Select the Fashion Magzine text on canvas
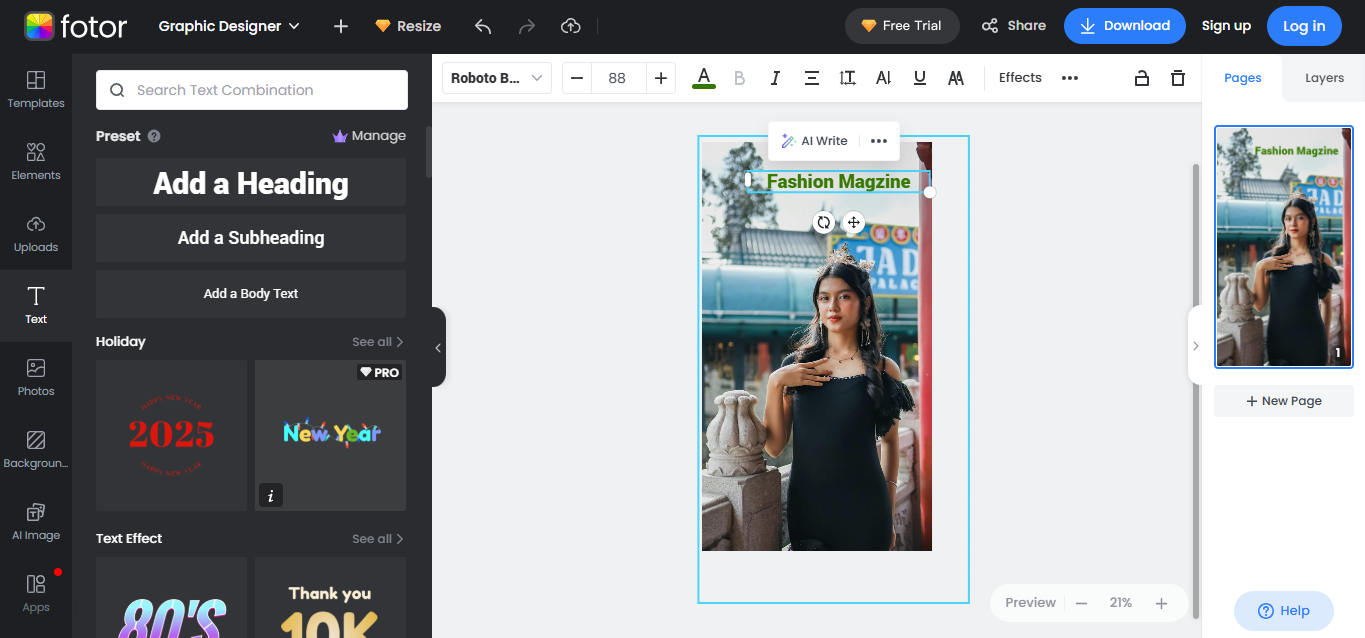 (x=839, y=181)
